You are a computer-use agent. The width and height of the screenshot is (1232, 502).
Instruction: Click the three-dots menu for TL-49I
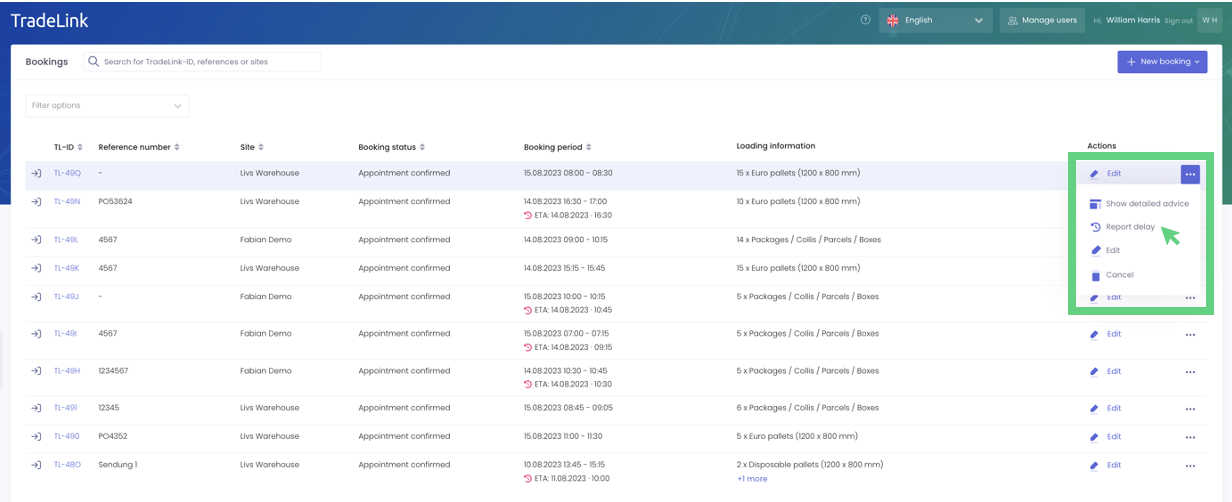pyautogui.click(x=1190, y=334)
